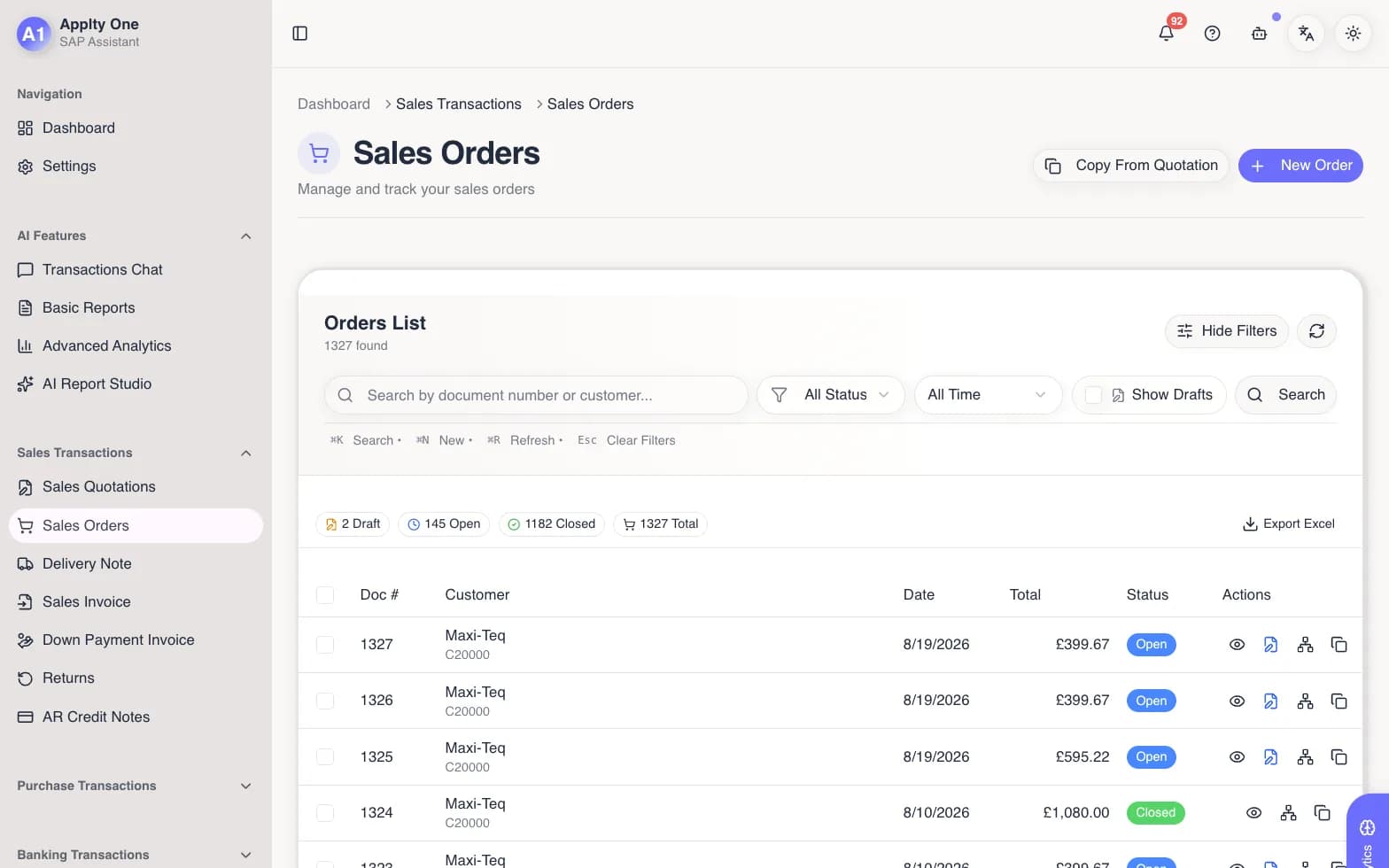Screen dimensions: 1389x868
Task: Collapse the Sales Transactions section
Action: point(245,453)
